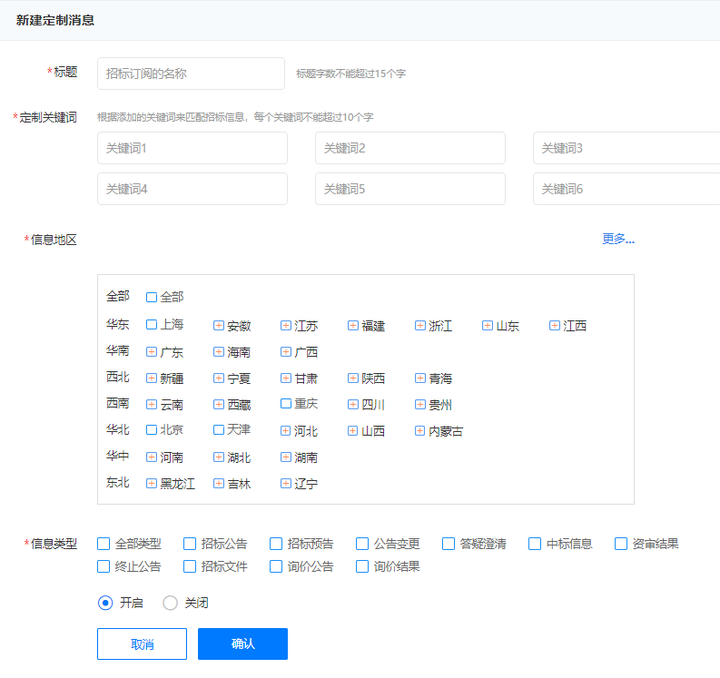
Task: Tick the 资审结果 checkbox
Action: point(621,544)
